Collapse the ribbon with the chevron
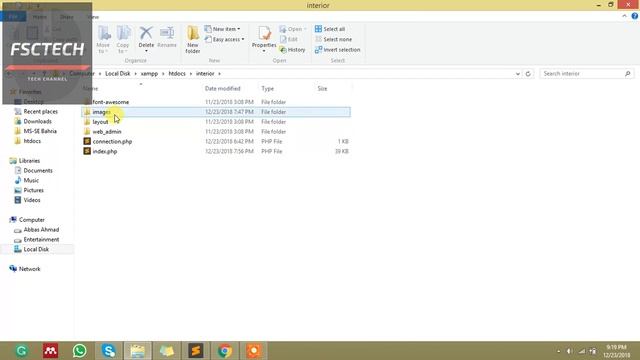This screenshot has height=360, width=640. pyautogui.click(x=624, y=16)
